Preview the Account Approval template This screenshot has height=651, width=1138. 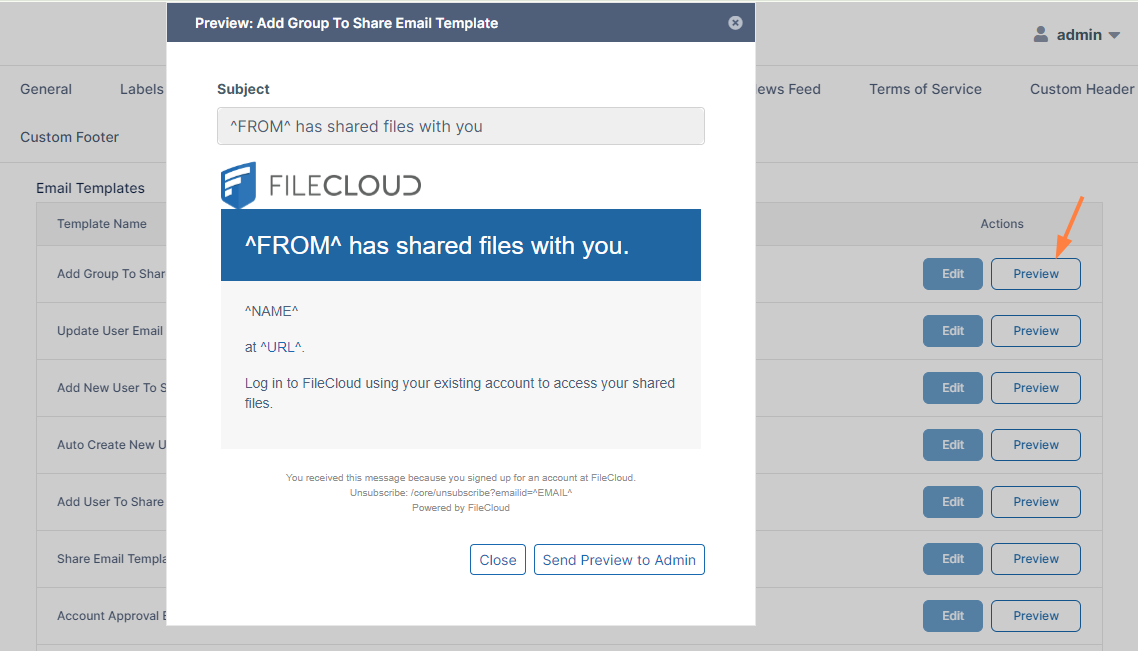coord(1036,615)
